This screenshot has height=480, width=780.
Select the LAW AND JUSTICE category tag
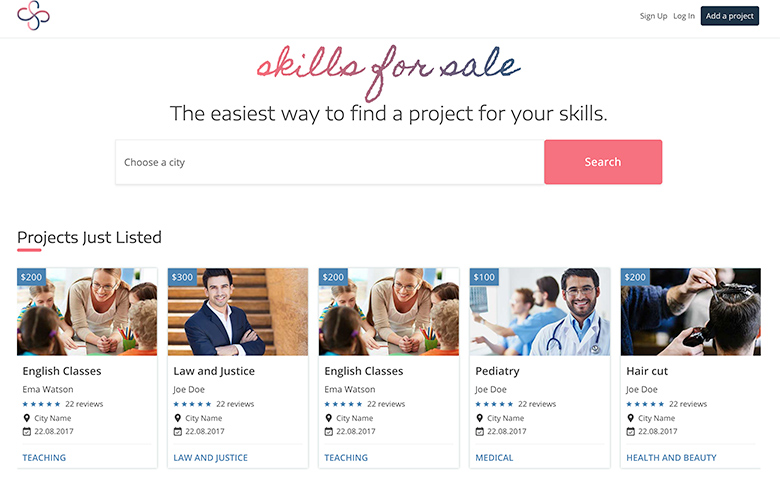[x=210, y=458]
